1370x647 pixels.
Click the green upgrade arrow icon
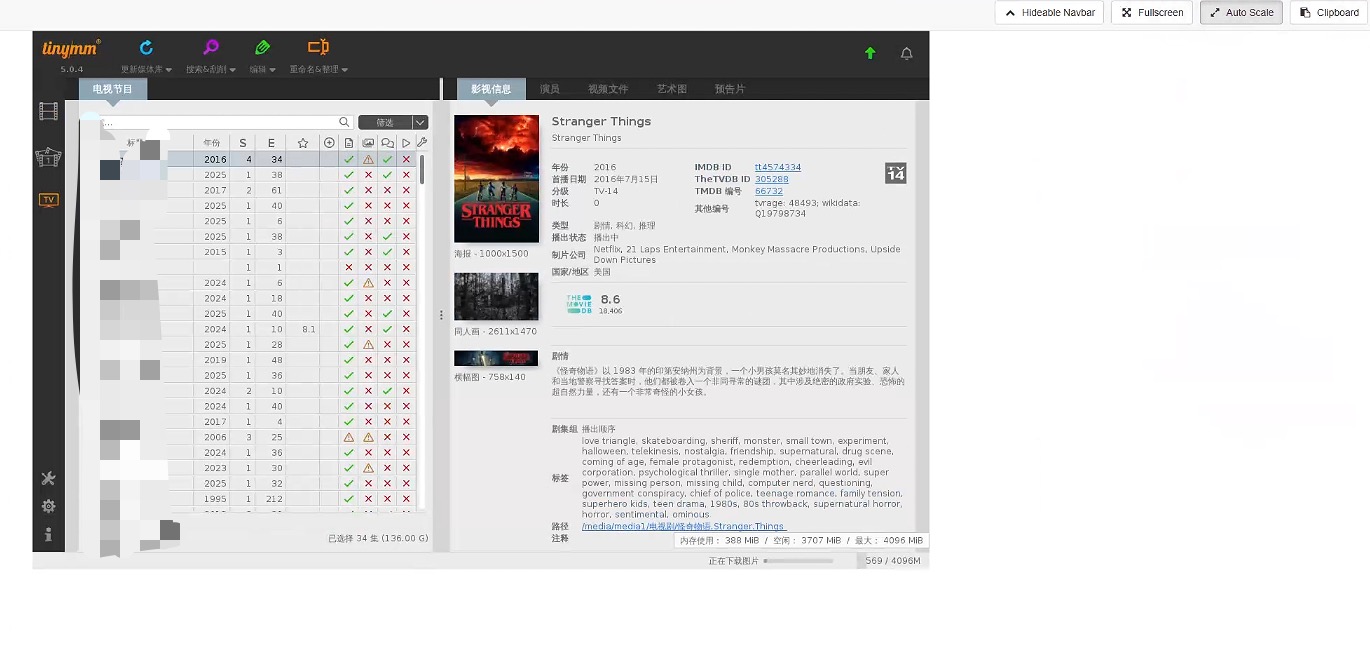pos(870,54)
